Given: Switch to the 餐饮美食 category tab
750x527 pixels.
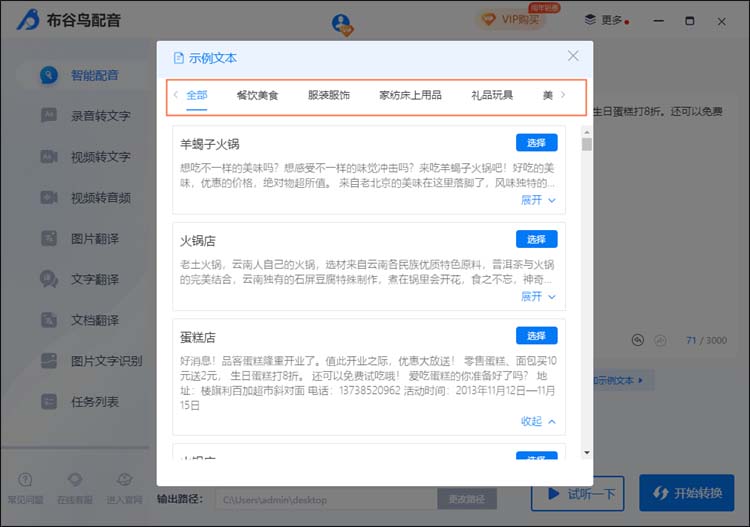Looking at the screenshot, I should coord(257,96).
